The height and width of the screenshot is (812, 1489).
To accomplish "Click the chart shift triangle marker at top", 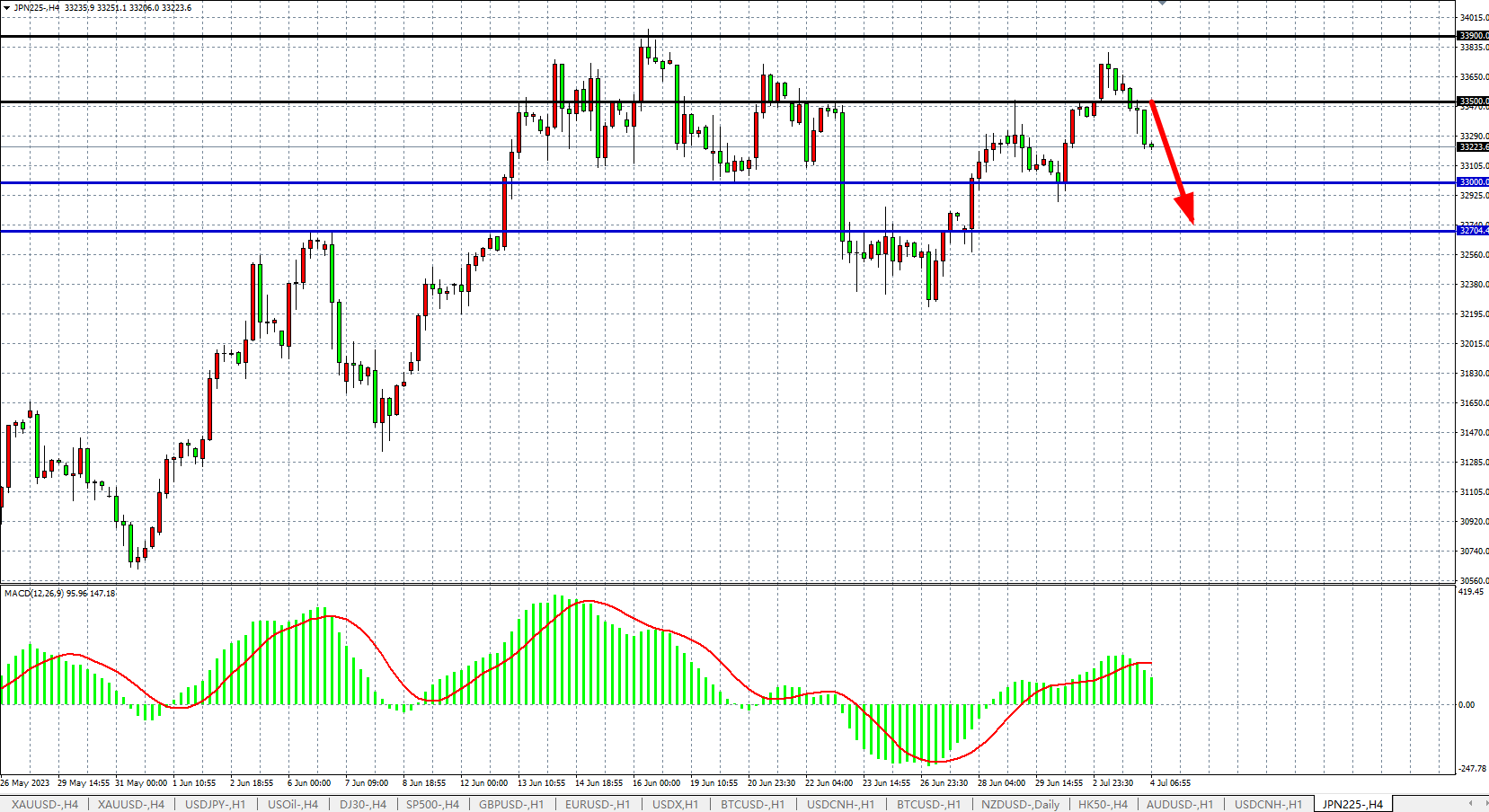I will 1162,3.
